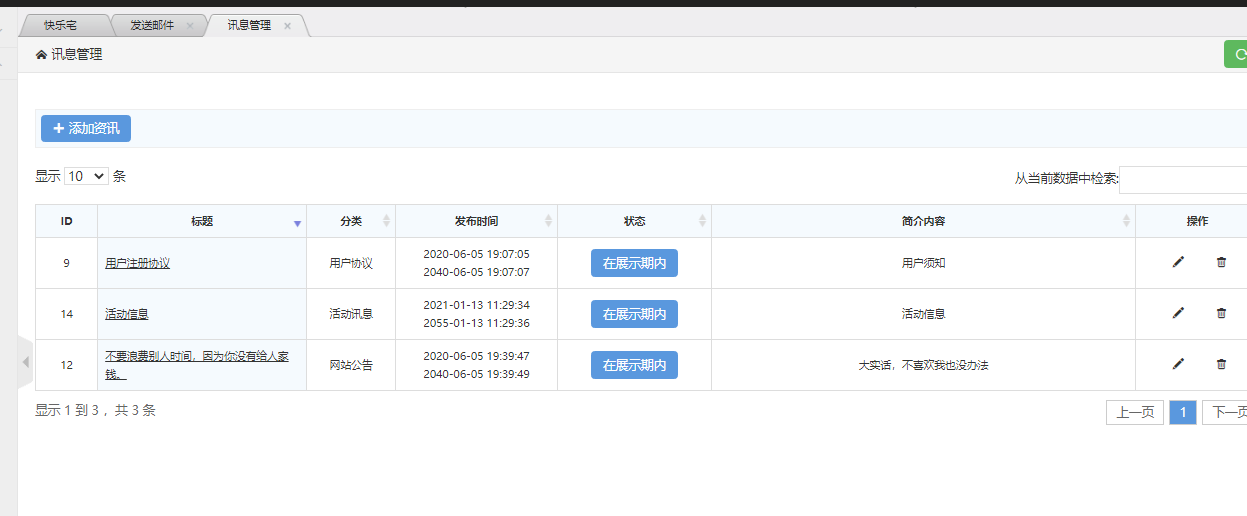The width and height of the screenshot is (1247, 516).
Task: Click the pencil icon for ID 12 row
Action: 1178,364
